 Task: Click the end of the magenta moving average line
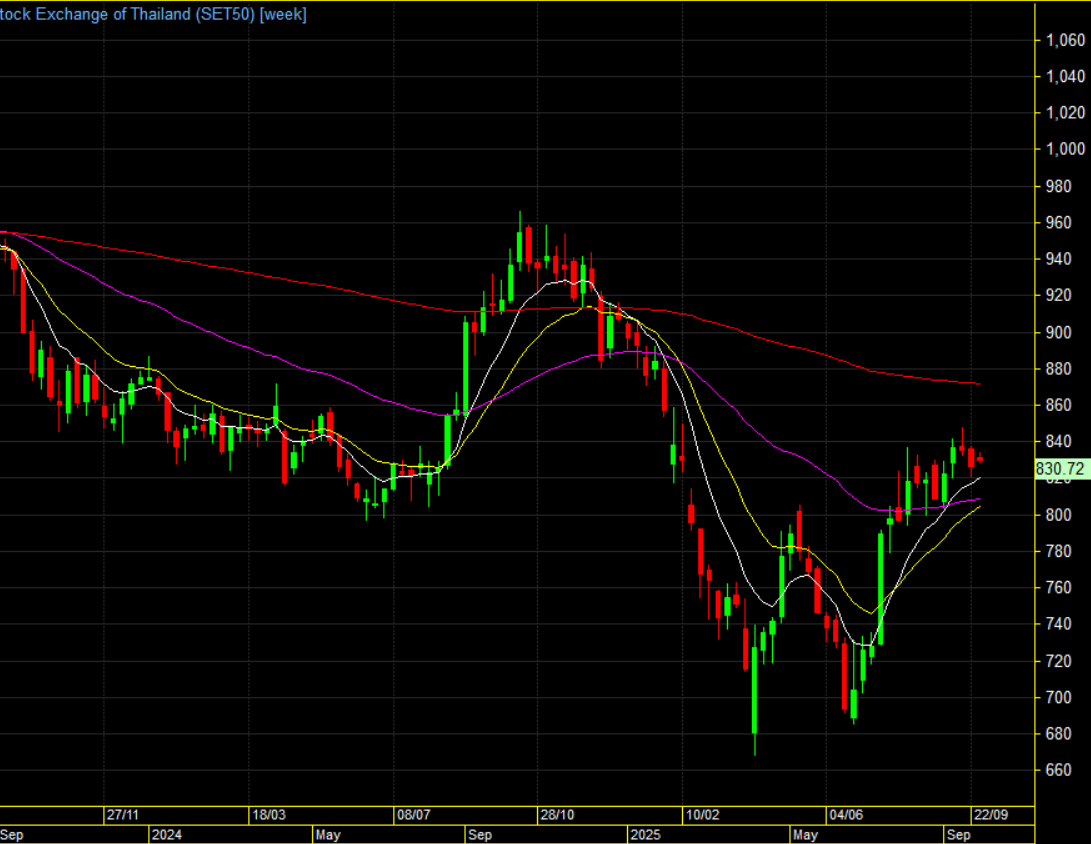[x=980, y=499]
